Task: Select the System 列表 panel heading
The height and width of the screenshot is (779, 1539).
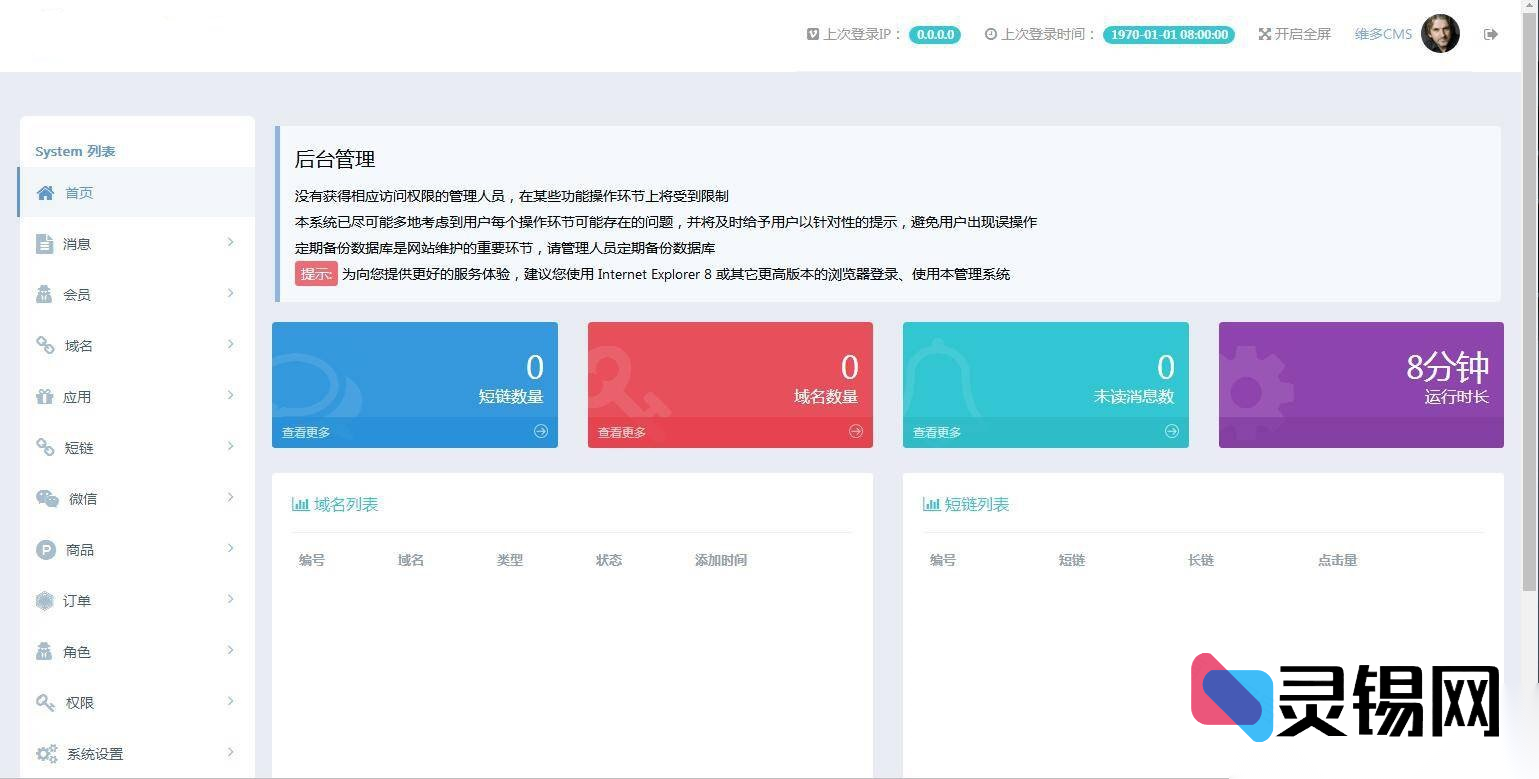Action: pyautogui.click(x=76, y=151)
